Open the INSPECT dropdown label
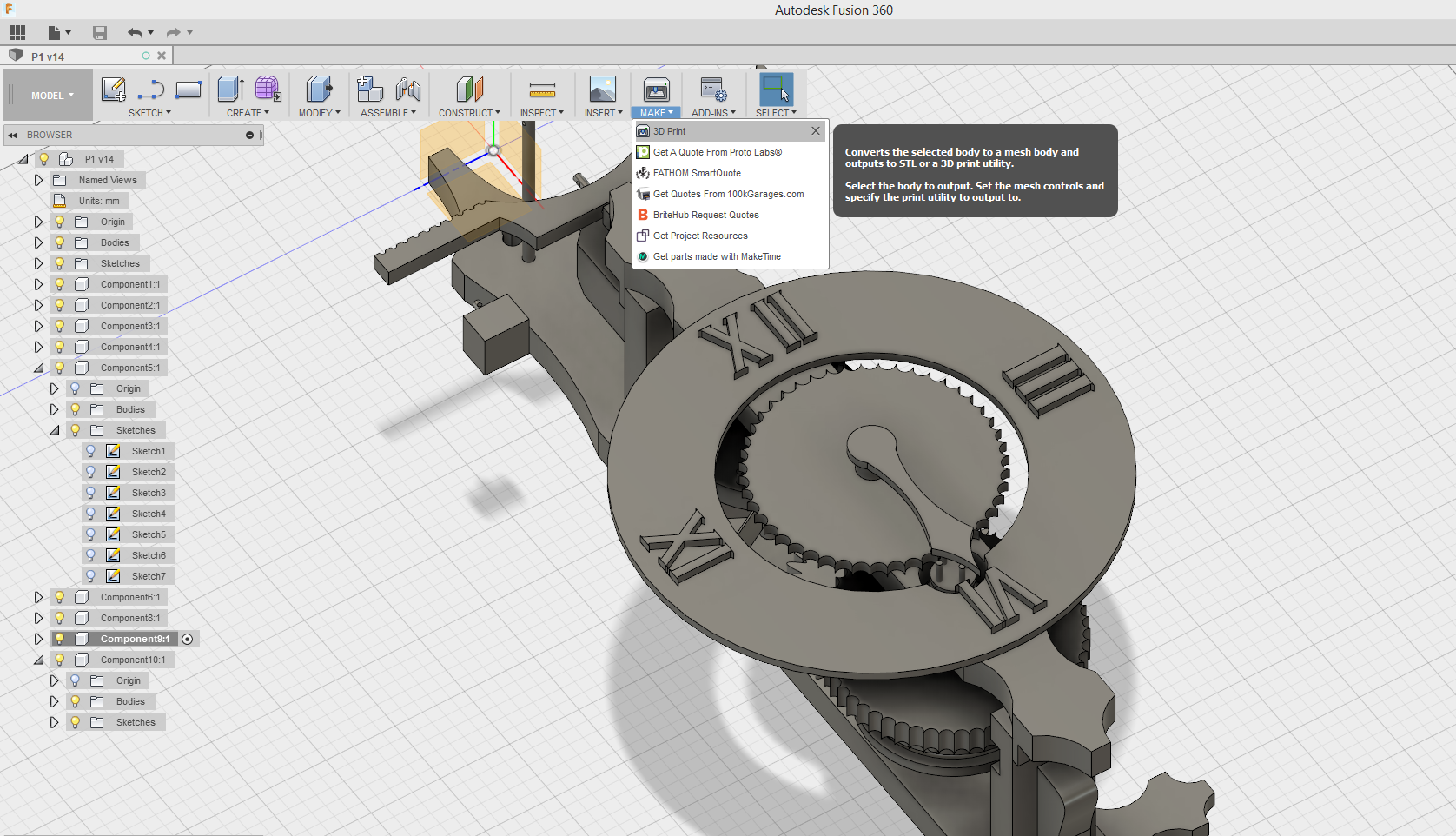 pyautogui.click(x=541, y=113)
